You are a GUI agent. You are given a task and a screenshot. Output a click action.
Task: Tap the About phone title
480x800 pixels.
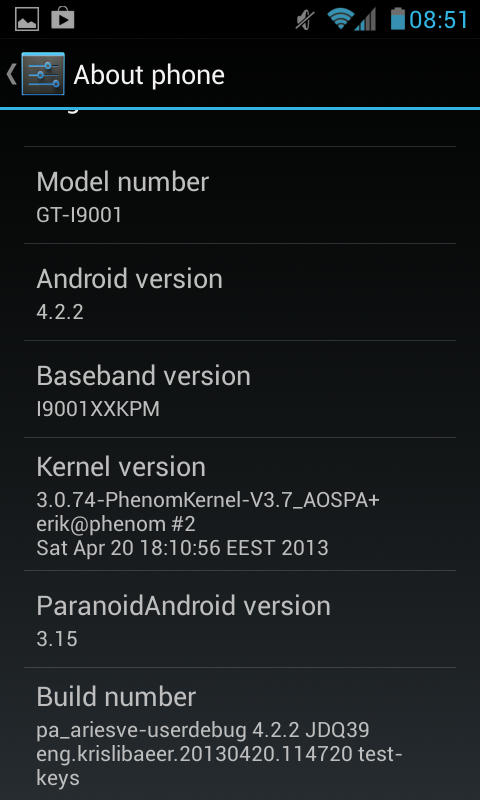[149, 75]
